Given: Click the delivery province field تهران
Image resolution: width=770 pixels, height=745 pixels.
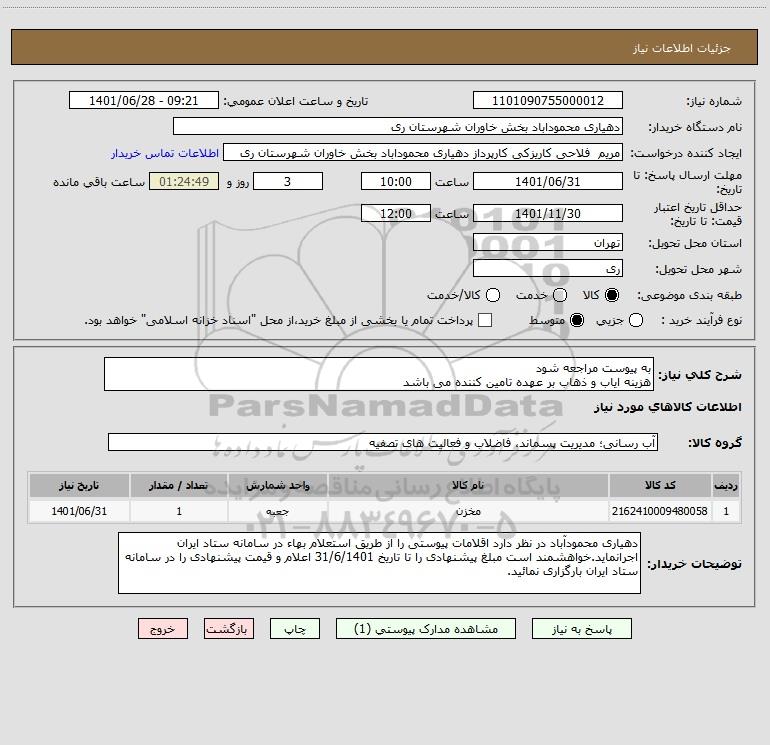Looking at the screenshot, I should 548,243.
